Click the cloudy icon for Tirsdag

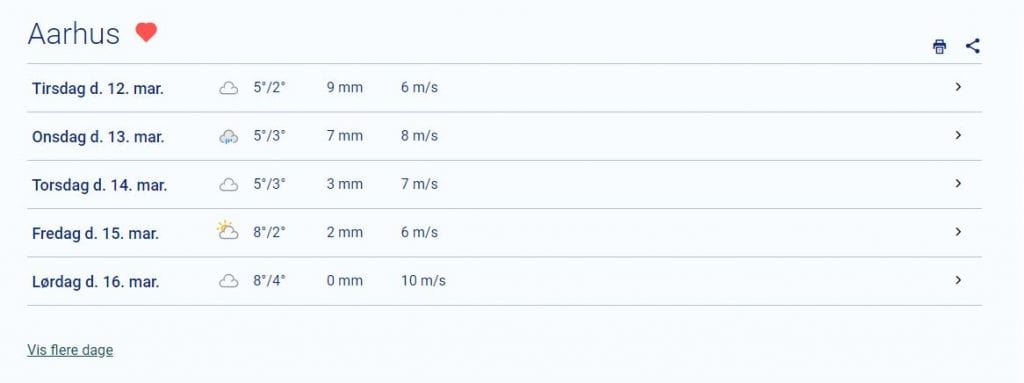coord(228,88)
